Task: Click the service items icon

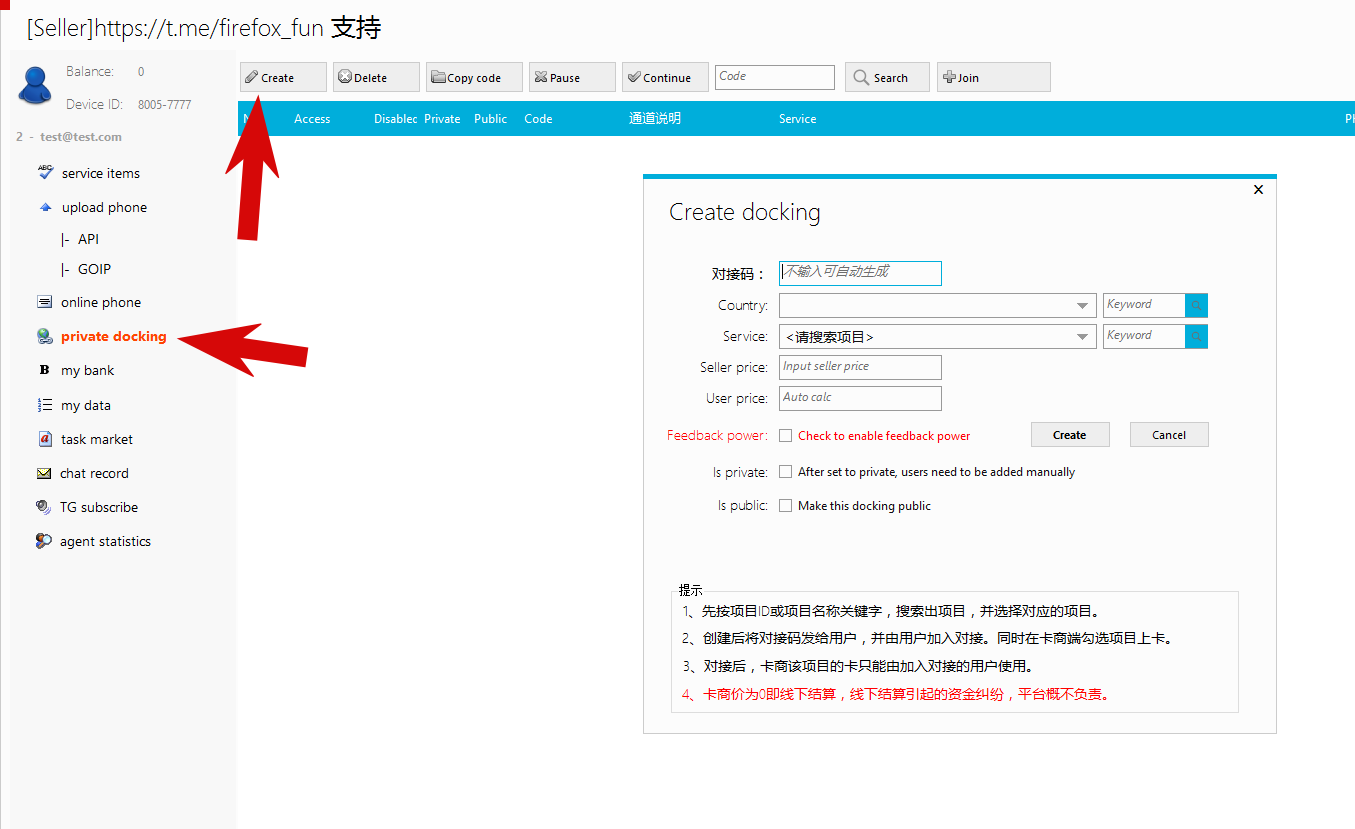Action: (x=45, y=172)
